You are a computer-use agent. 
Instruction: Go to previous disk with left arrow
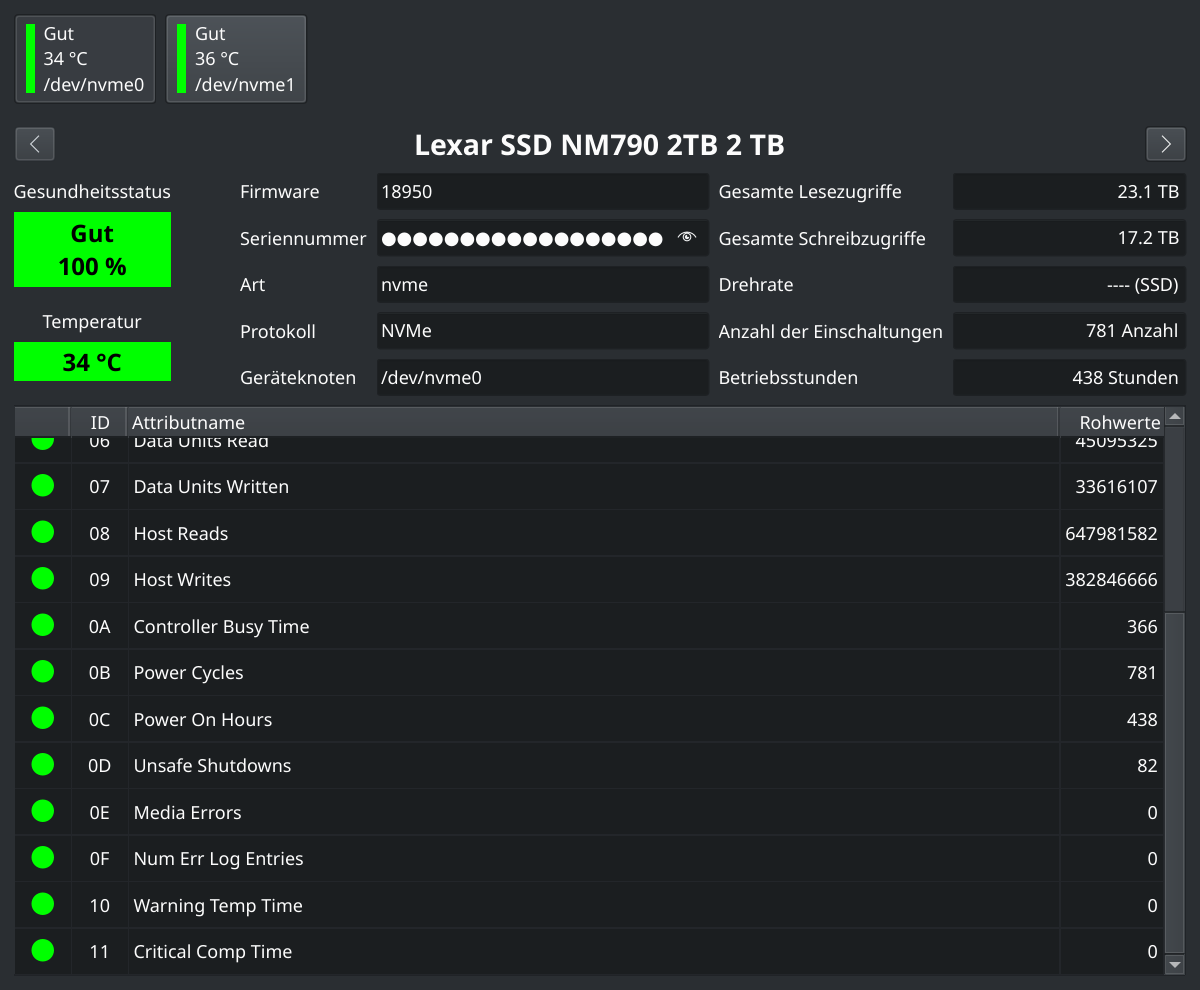[35, 144]
